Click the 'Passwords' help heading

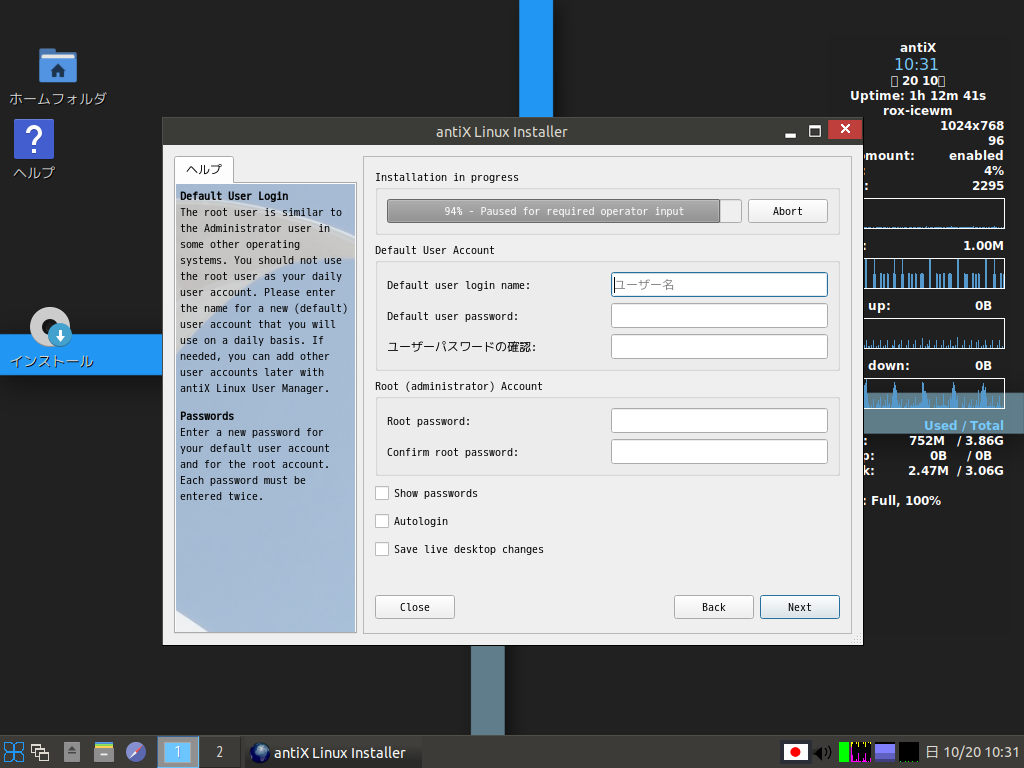(x=207, y=416)
